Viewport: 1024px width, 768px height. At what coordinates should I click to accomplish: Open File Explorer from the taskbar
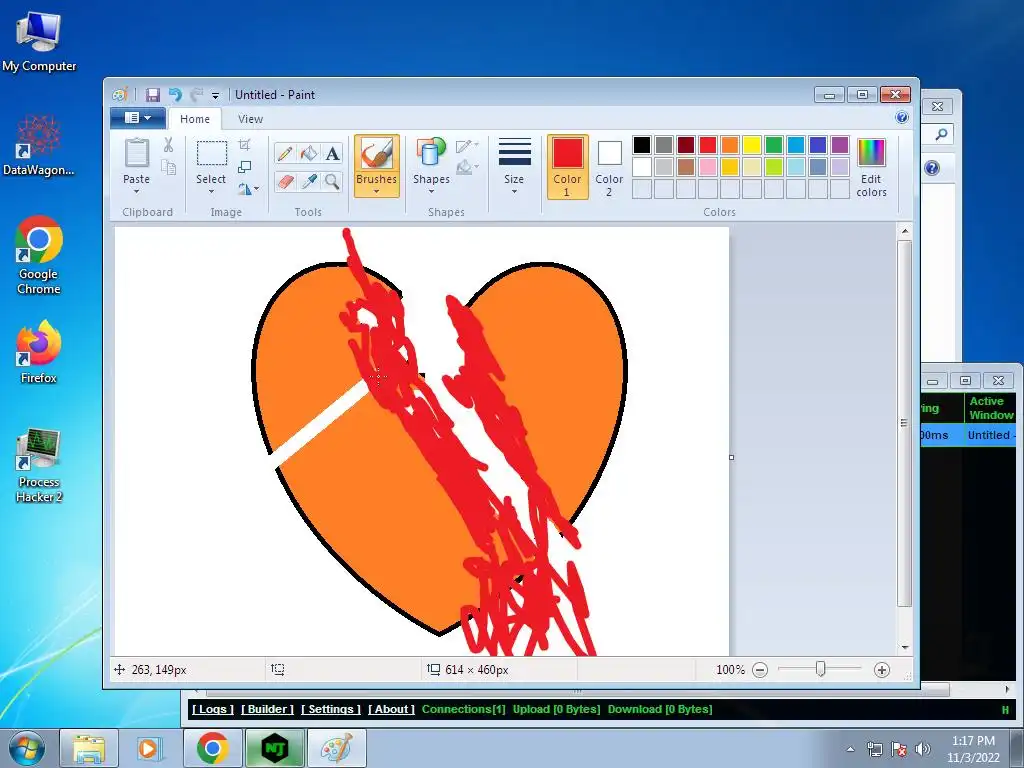pyautogui.click(x=89, y=748)
